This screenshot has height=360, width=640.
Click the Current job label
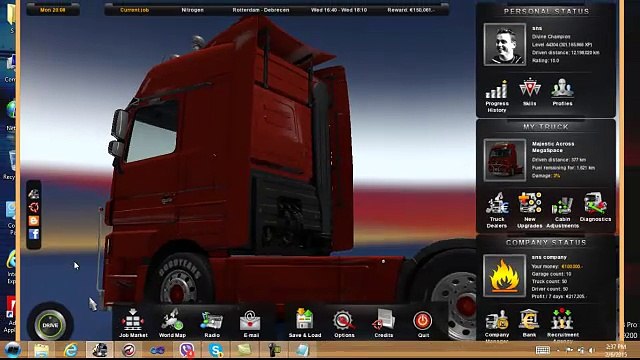[x=134, y=10]
